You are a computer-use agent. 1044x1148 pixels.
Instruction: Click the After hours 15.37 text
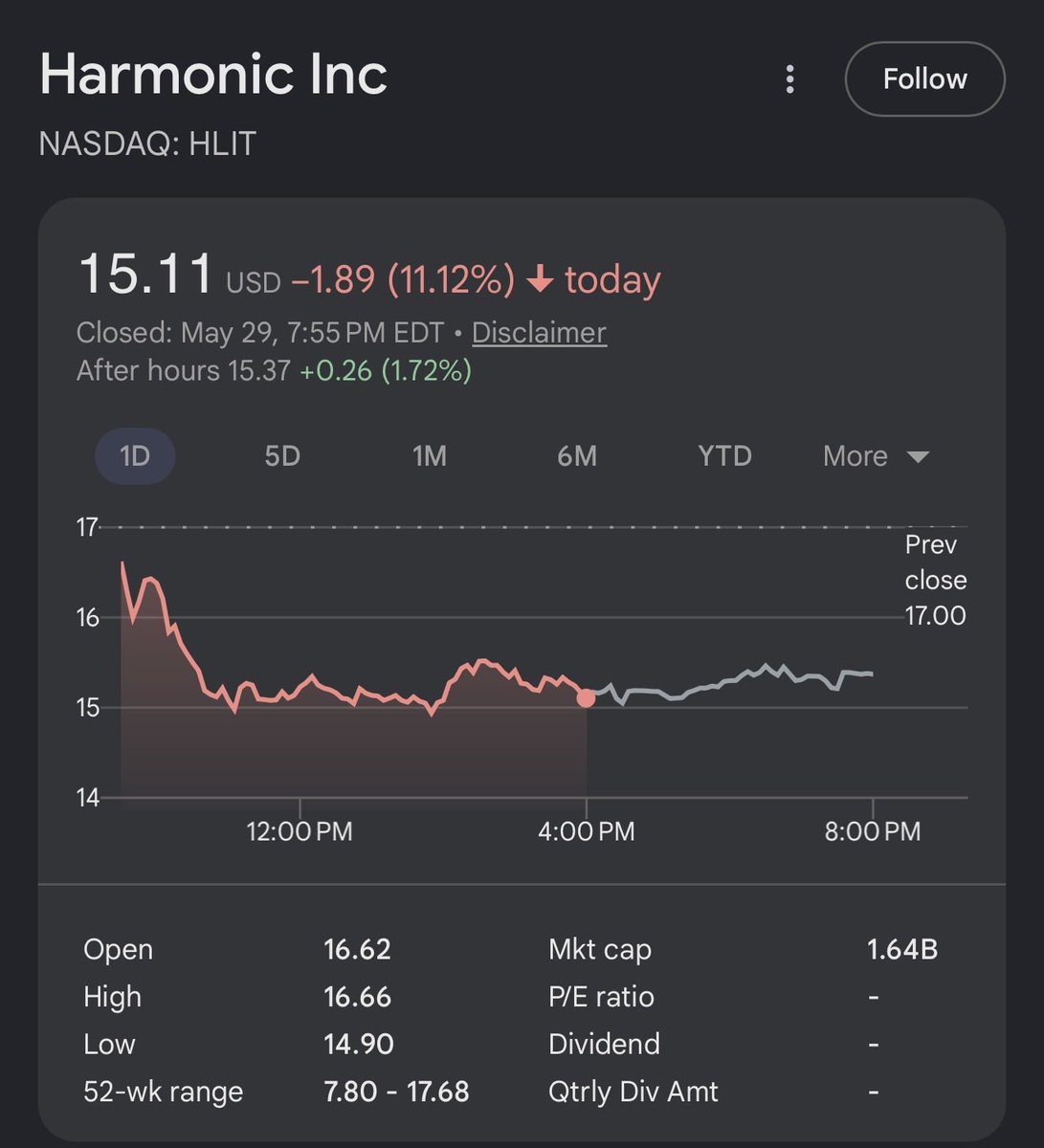tap(184, 370)
